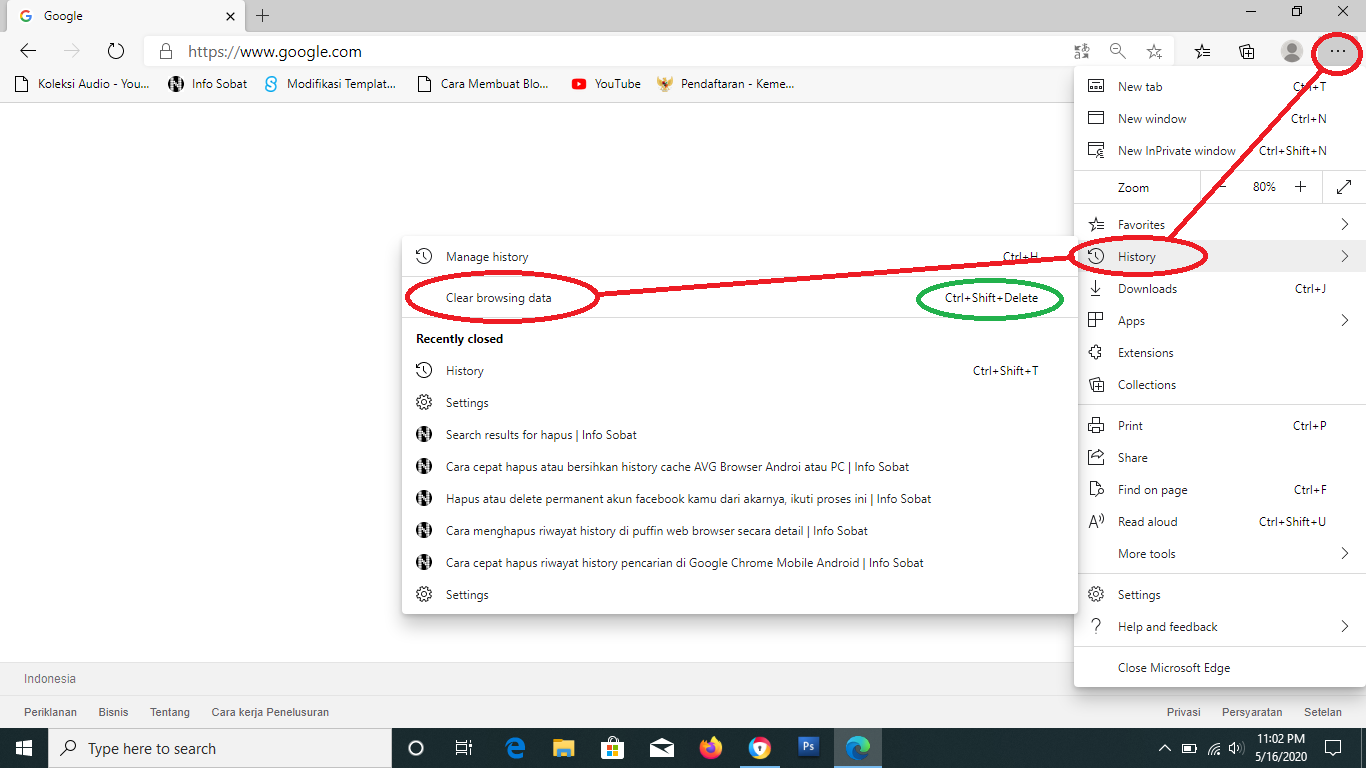1366x768 pixels.
Task: Reopen delete permanent akun facebook article
Action: coord(740,499)
